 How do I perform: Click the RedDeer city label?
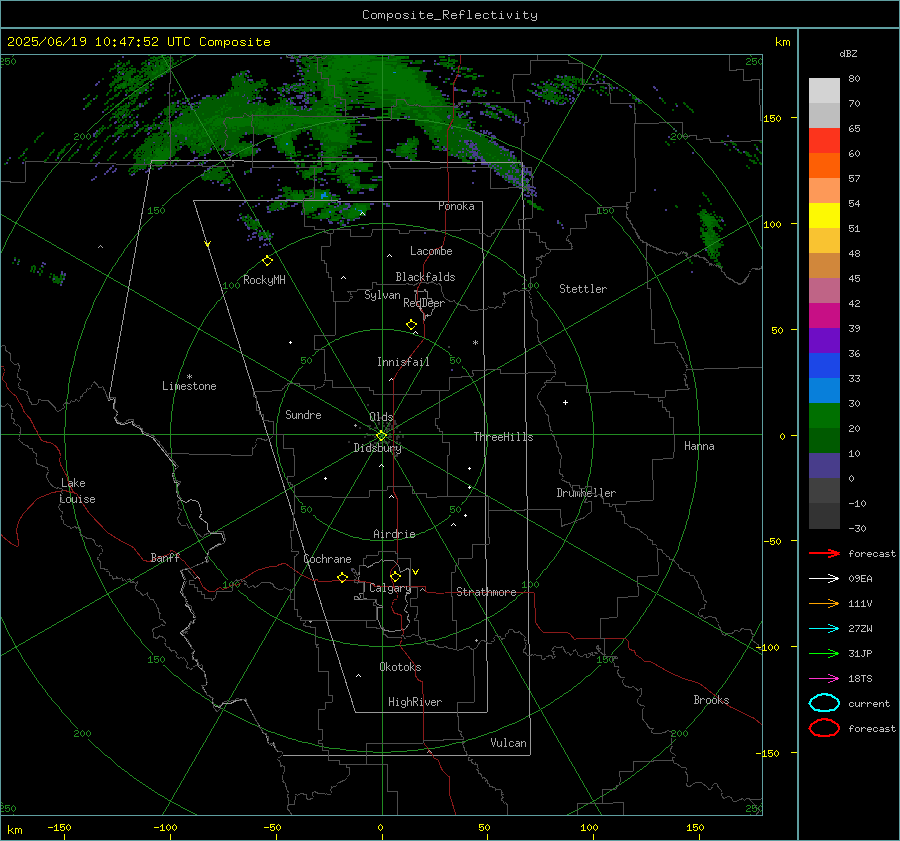[424, 303]
